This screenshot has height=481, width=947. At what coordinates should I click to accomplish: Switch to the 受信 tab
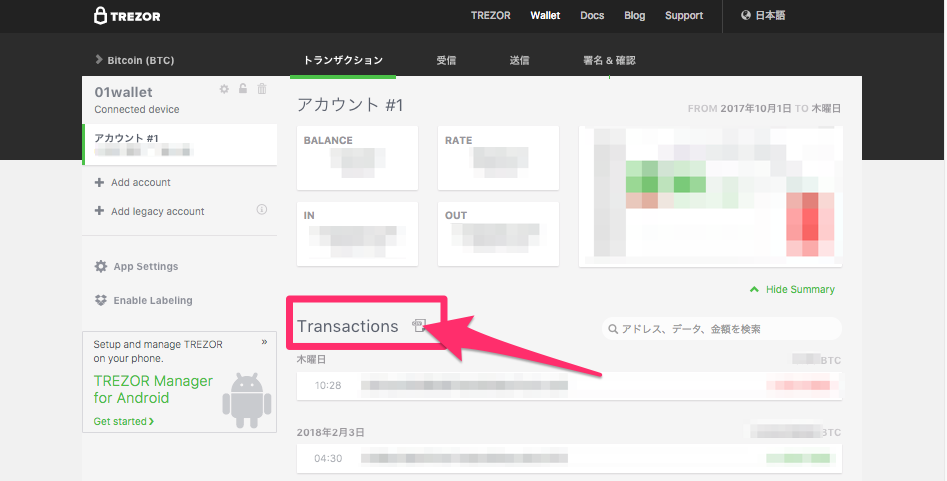[x=446, y=60]
